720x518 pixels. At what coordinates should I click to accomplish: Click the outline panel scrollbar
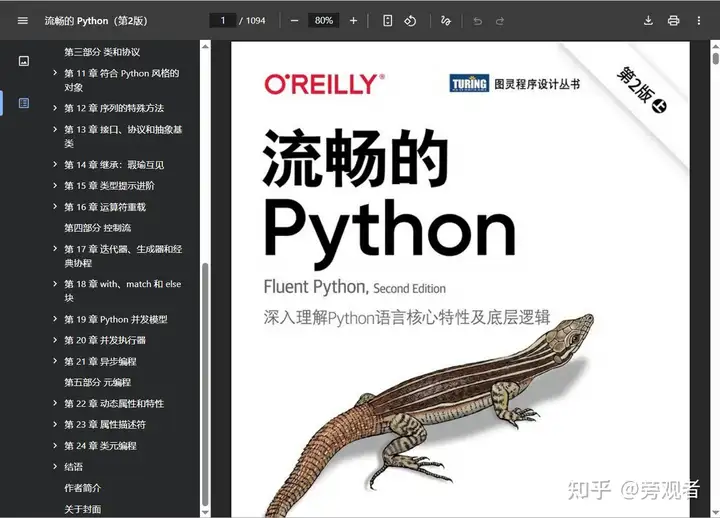point(205,380)
